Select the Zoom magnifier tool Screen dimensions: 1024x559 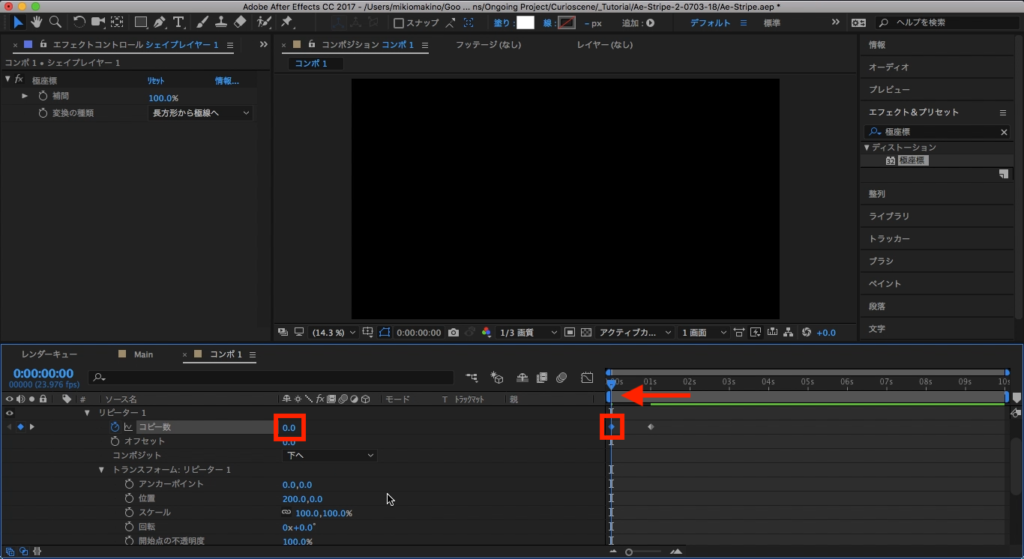[x=56, y=22]
